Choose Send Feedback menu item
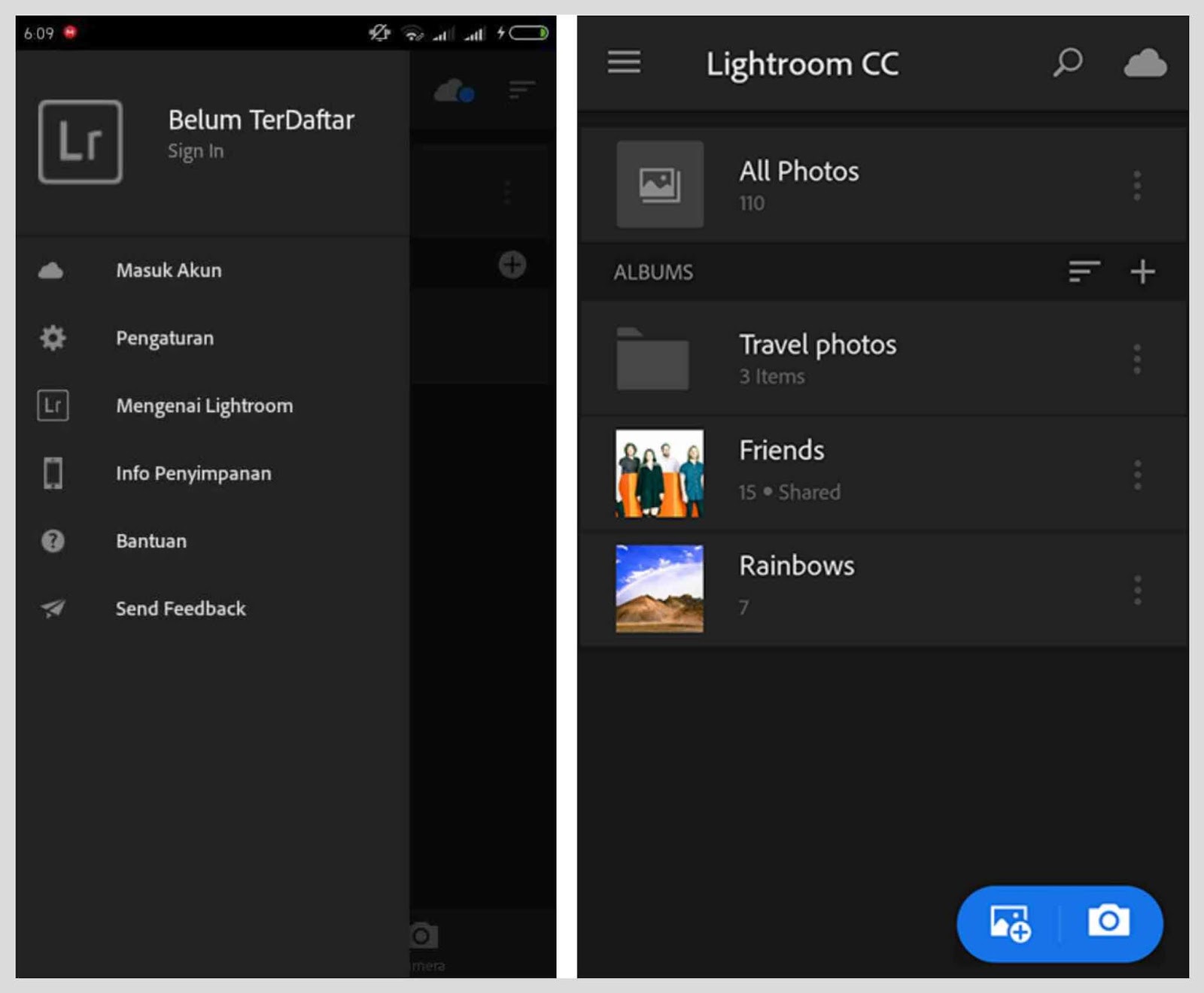Screen dimensions: 1204x993 click(212, 609)
